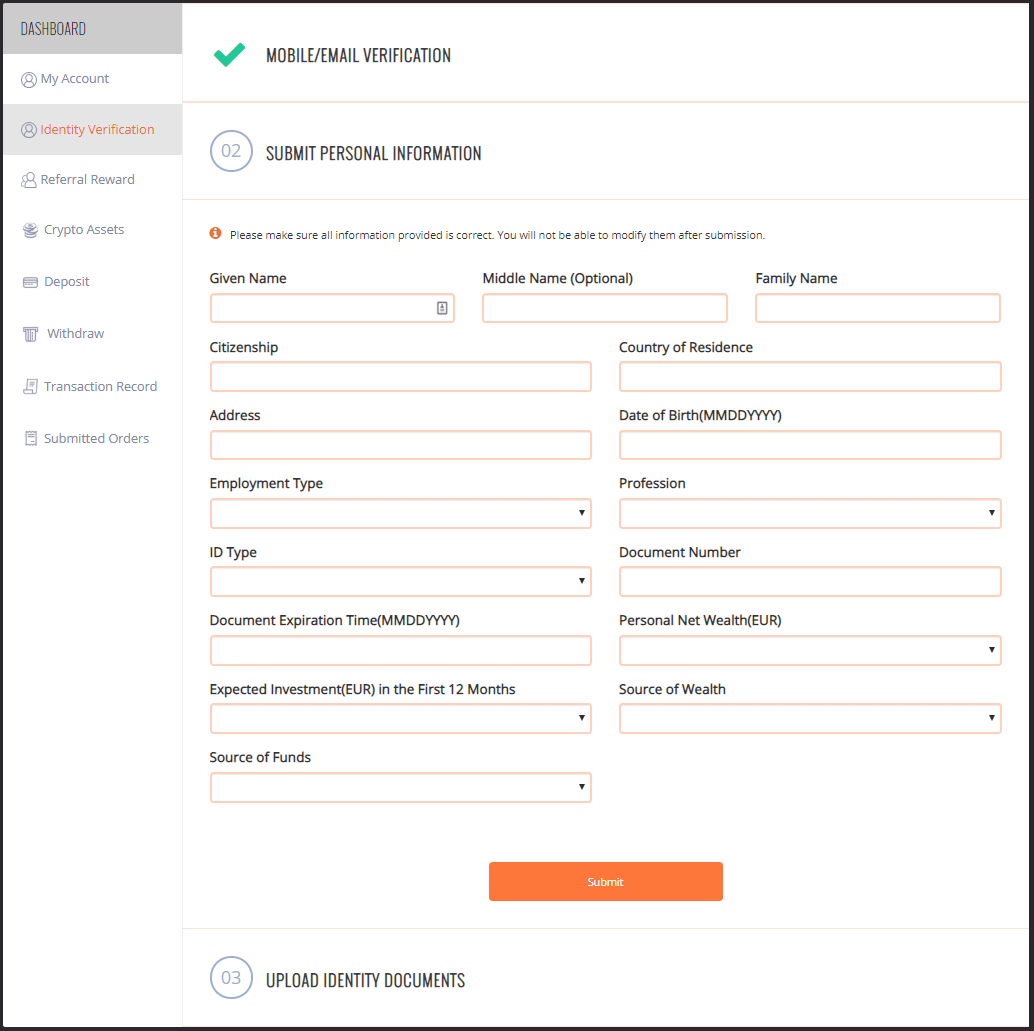This screenshot has height=1031, width=1034.
Task: Click the Referral Reward people icon
Action: [x=29, y=180]
